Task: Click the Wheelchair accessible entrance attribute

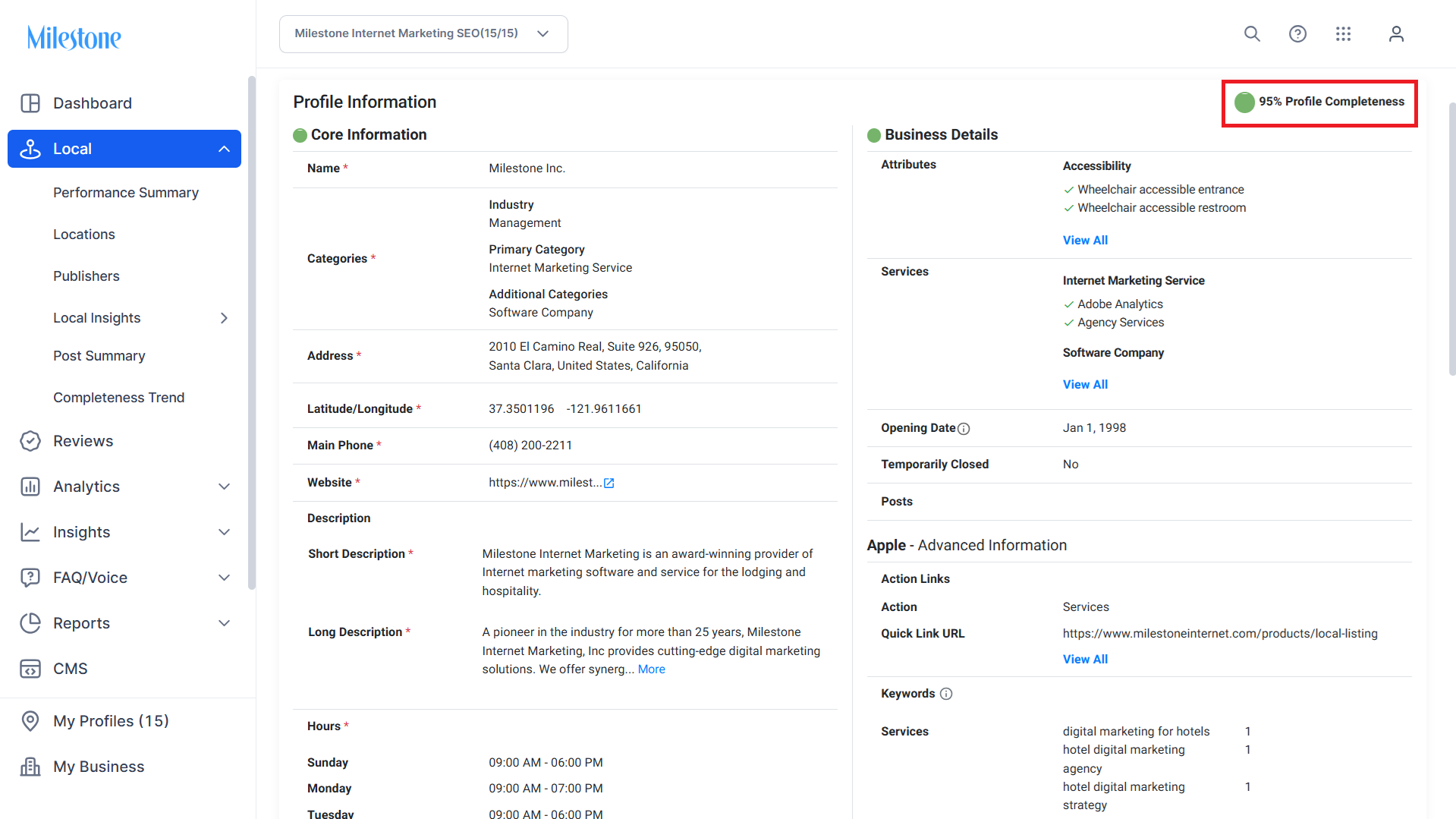Action: click(1161, 190)
